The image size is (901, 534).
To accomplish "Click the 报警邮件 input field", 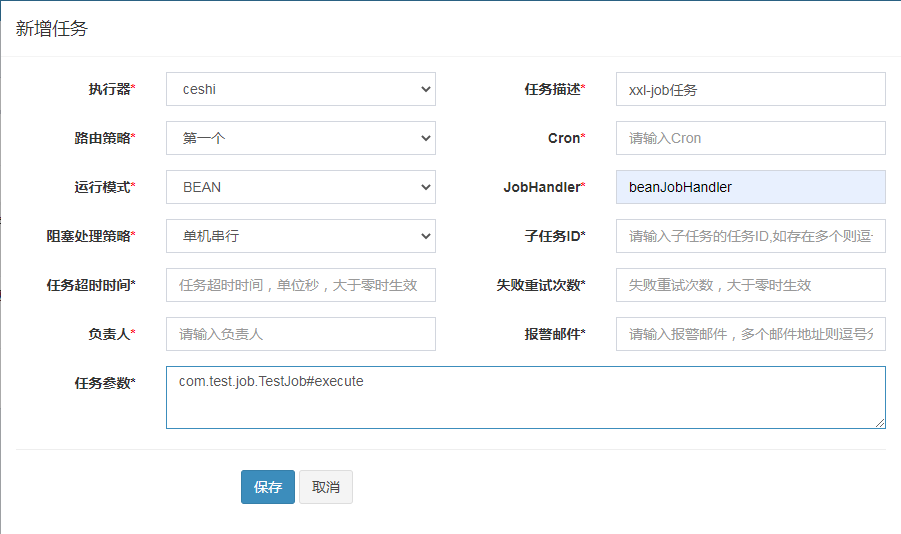I will point(750,334).
